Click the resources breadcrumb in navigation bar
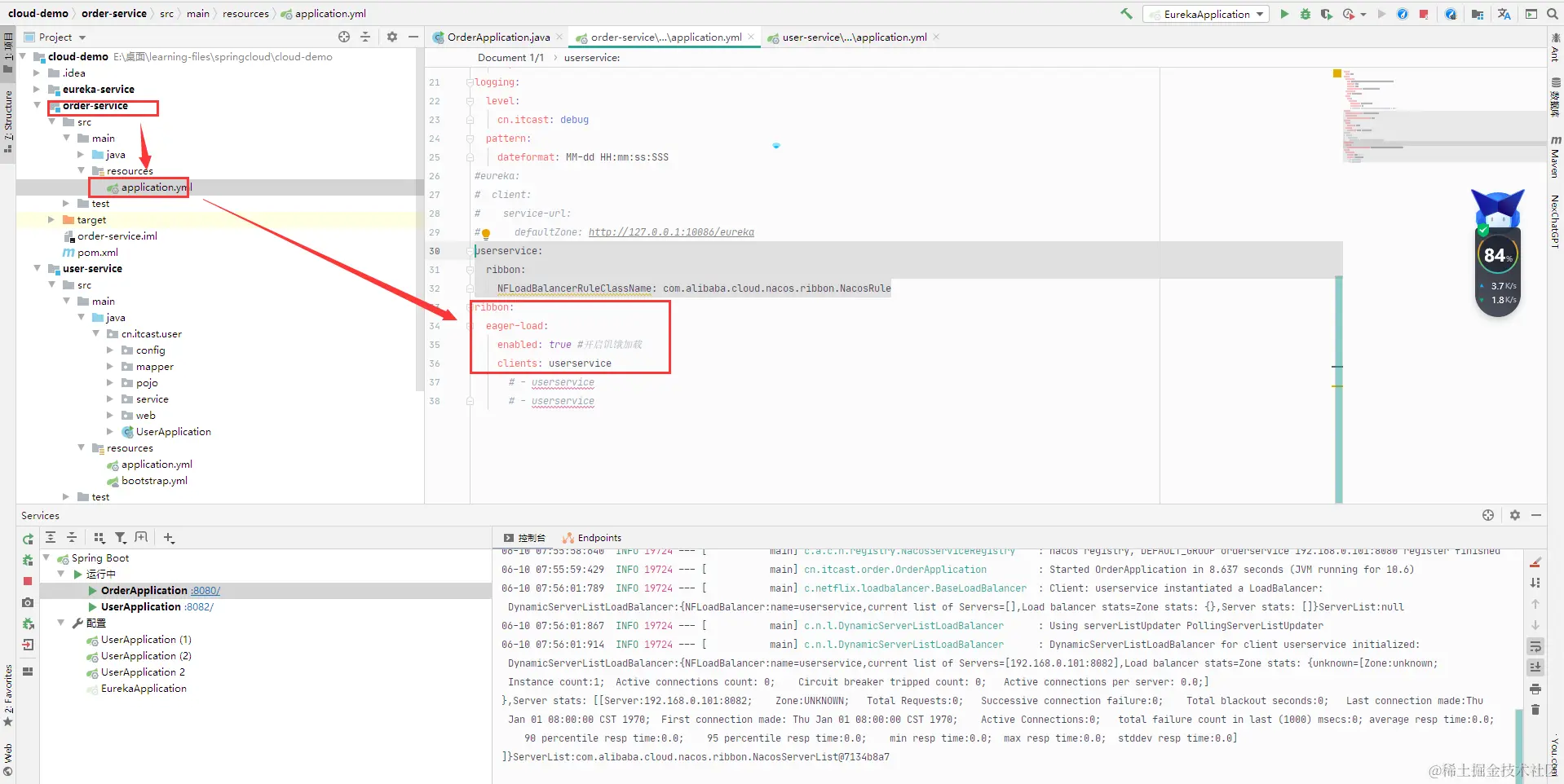 [x=245, y=14]
